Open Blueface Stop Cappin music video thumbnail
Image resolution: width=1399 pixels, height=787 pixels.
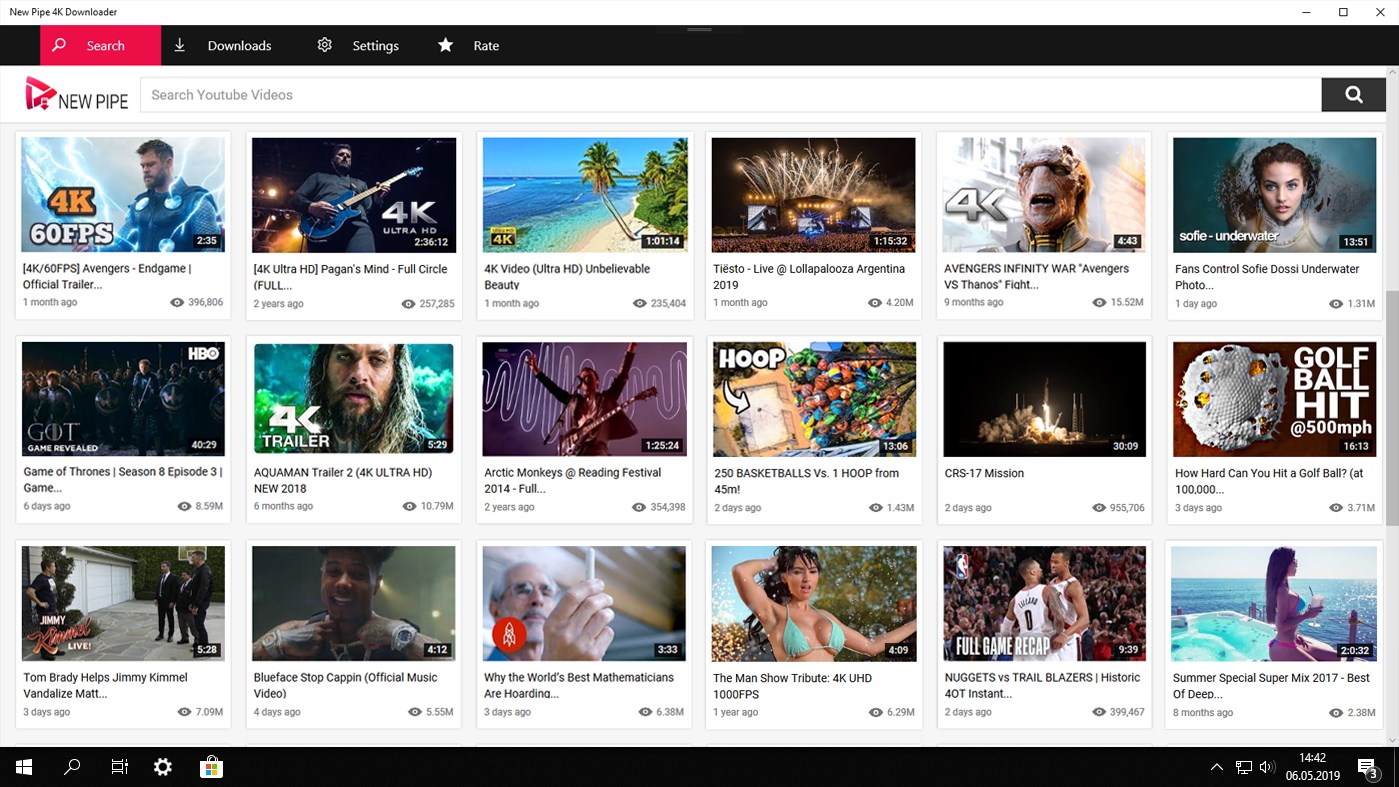354,603
